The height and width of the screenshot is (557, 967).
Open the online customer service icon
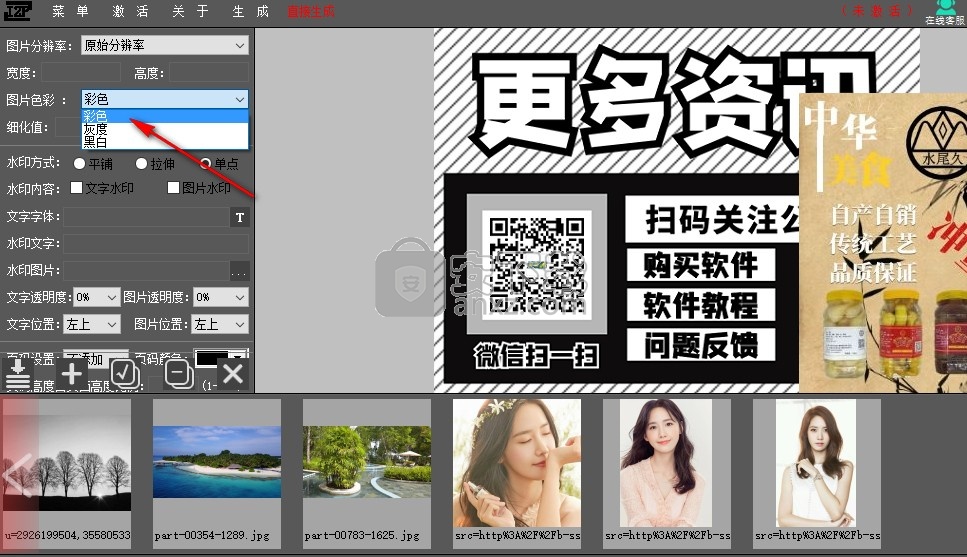tap(945, 12)
